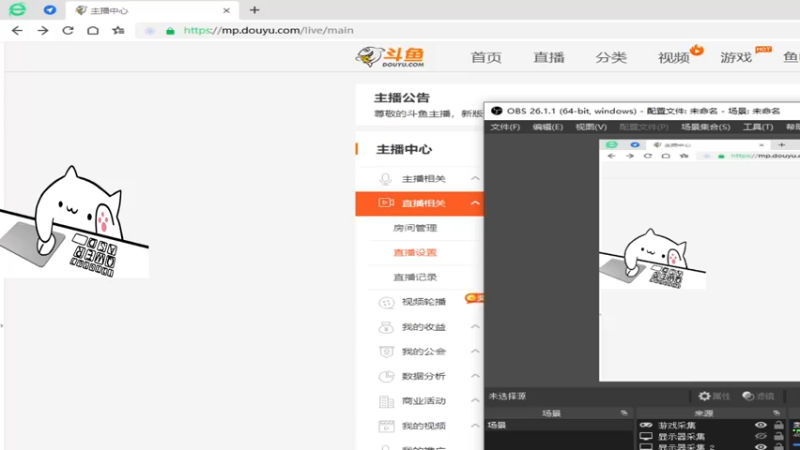Image resolution: width=800 pixels, height=450 pixels.
Task: Open 视频轮播 in the sidebar
Action: 424,302
